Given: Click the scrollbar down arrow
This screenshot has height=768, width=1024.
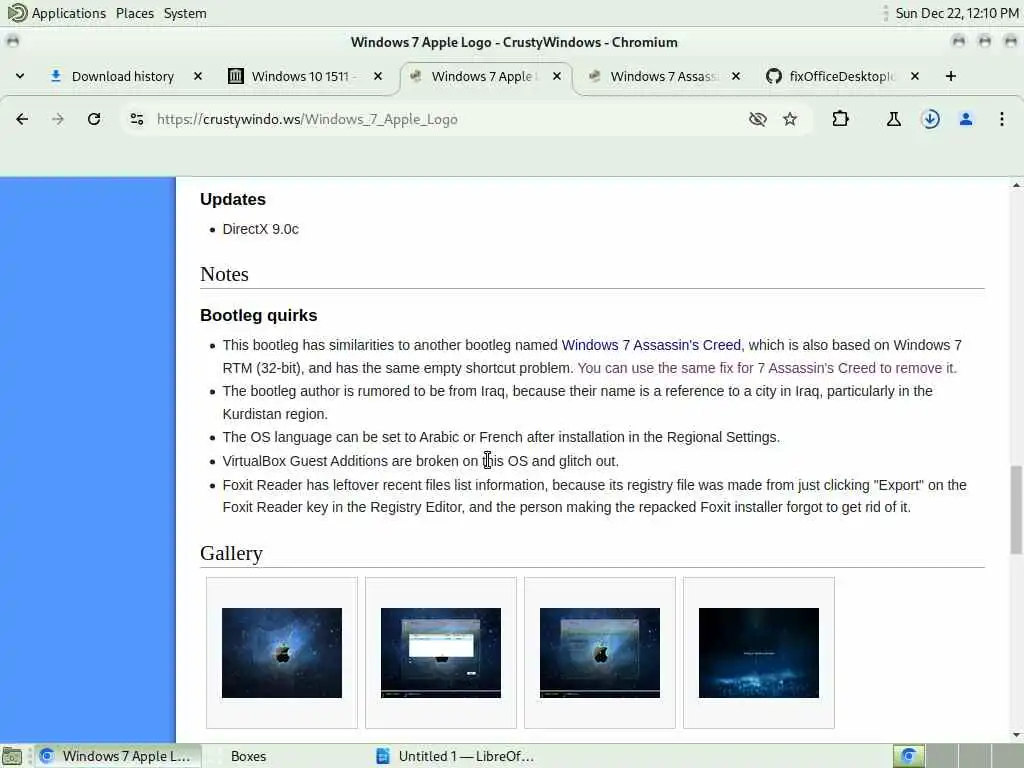Looking at the screenshot, I should 1016,735.
